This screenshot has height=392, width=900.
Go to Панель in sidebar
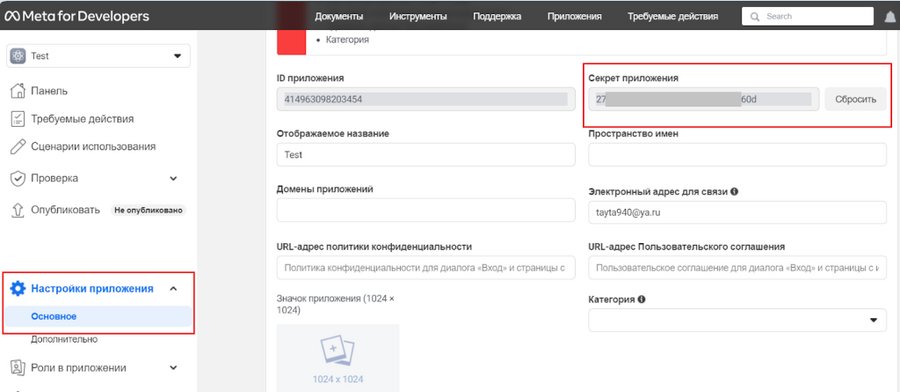(49, 91)
